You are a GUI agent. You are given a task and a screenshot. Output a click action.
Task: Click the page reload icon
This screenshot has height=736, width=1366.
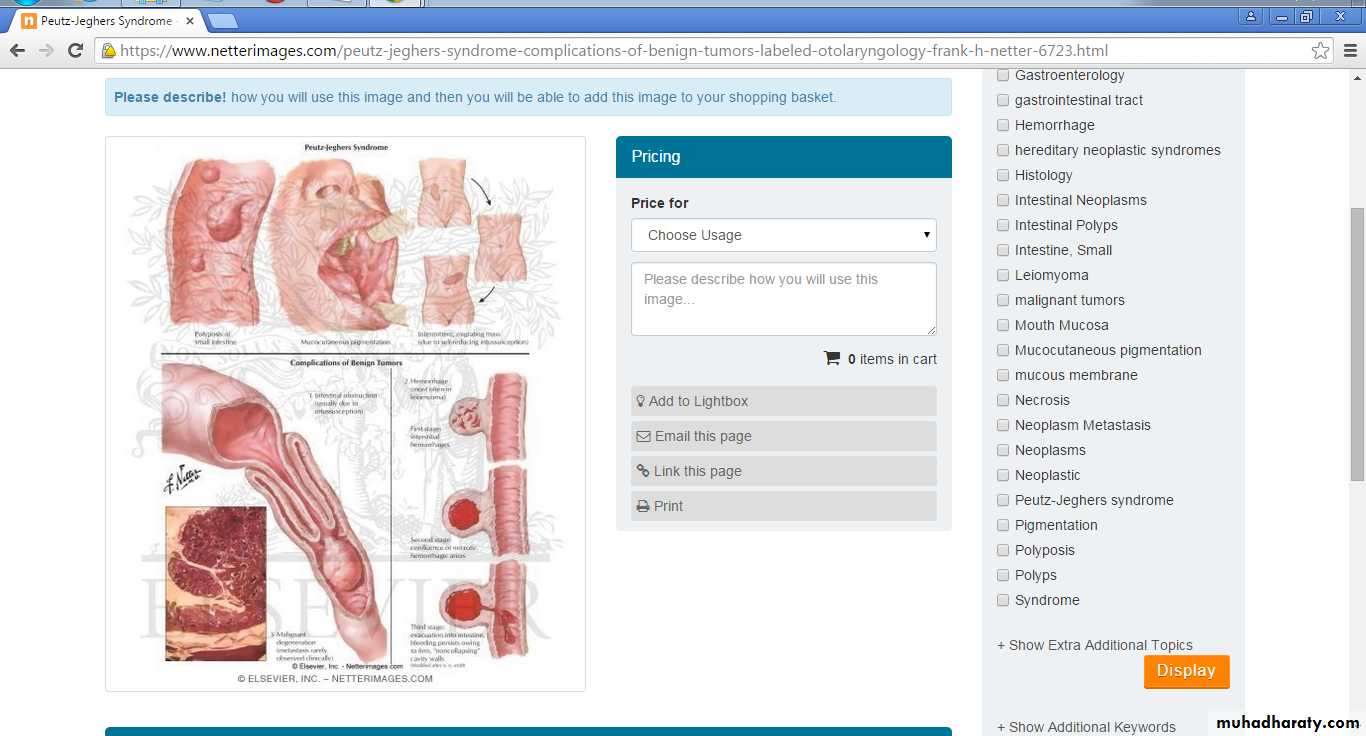(x=75, y=51)
